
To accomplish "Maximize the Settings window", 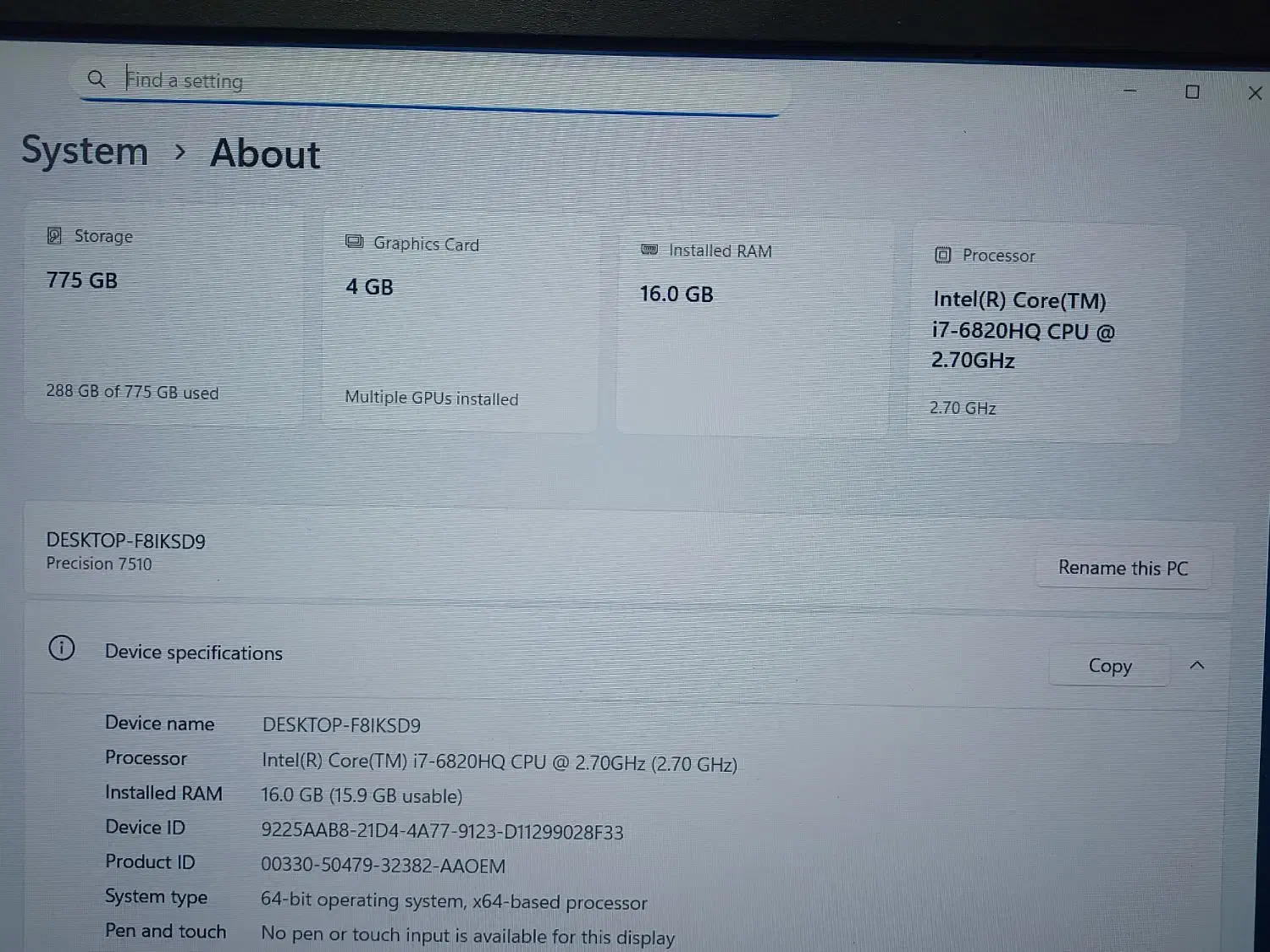I will (x=1192, y=92).
